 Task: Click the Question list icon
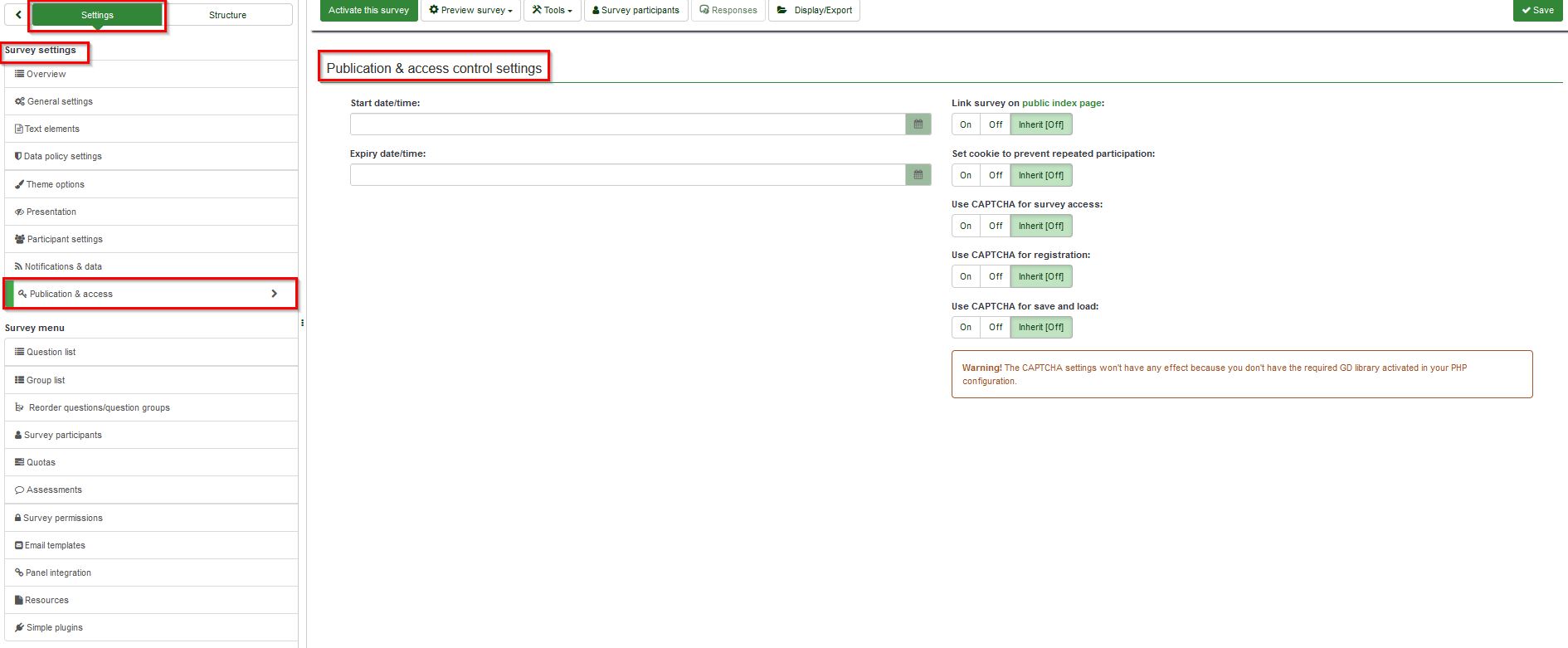[19, 352]
